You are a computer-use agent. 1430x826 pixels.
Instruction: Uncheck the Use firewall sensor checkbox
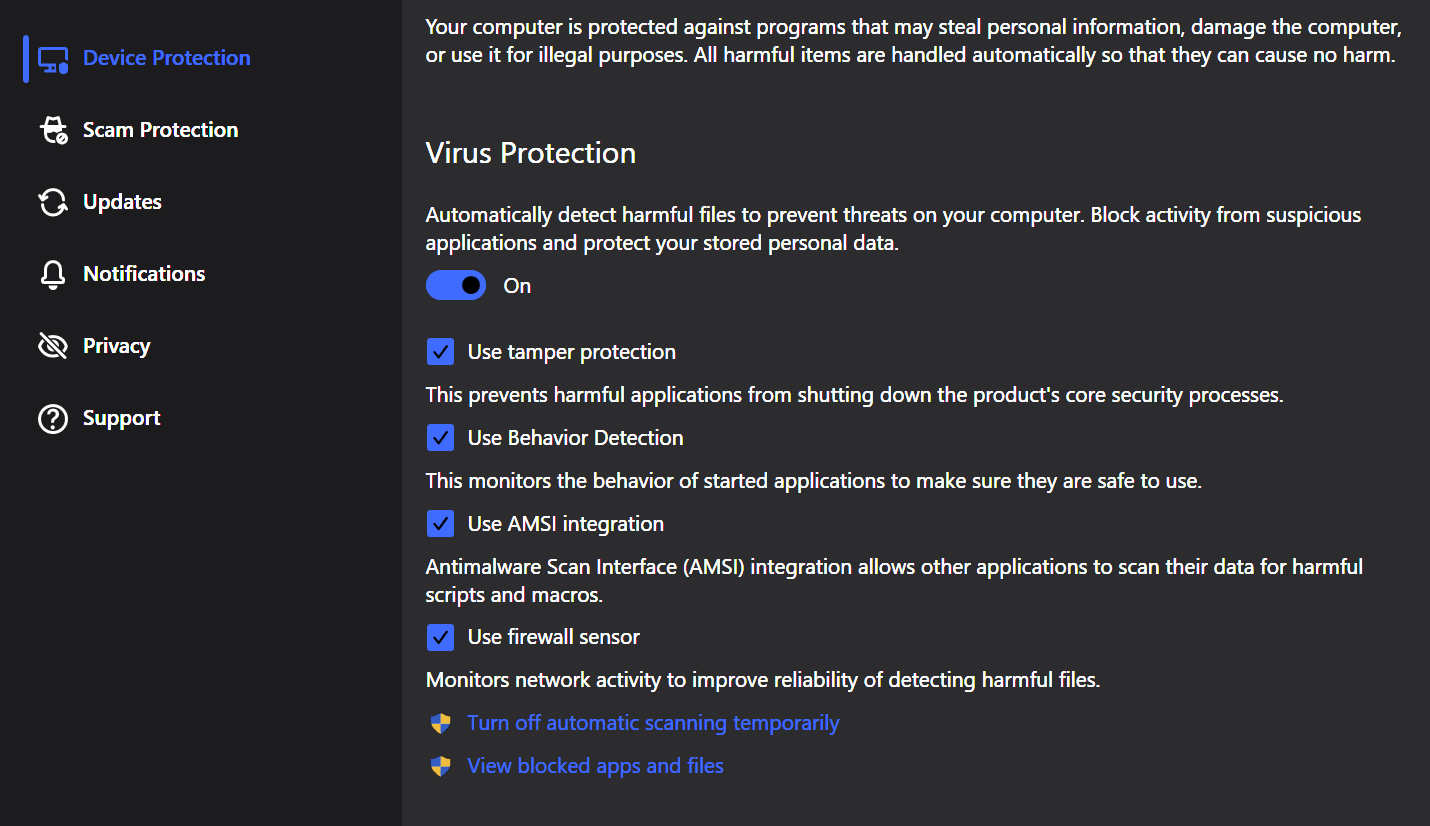pyautogui.click(x=440, y=637)
